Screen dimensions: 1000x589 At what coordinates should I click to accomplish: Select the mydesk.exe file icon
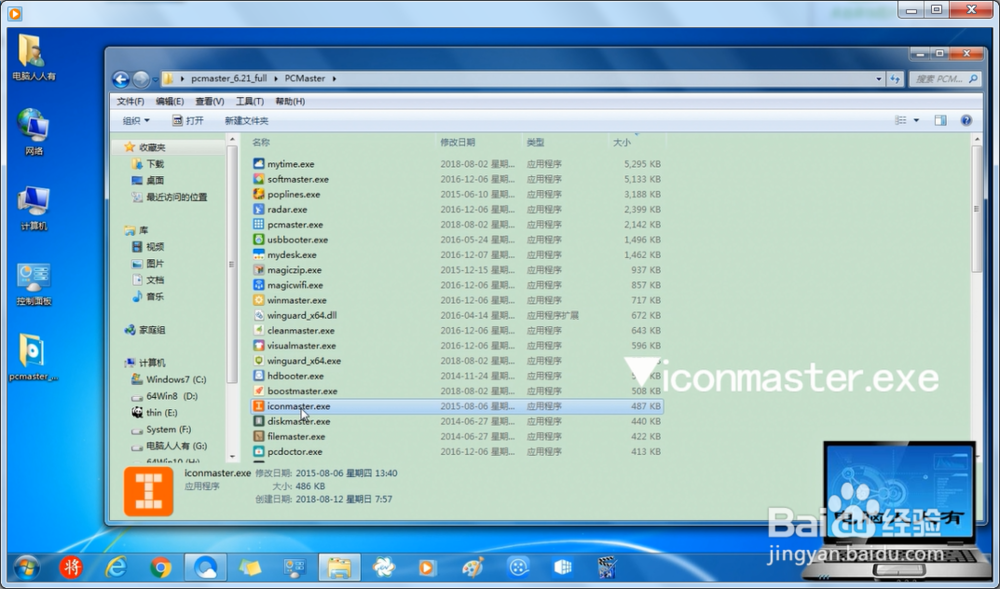coord(258,254)
